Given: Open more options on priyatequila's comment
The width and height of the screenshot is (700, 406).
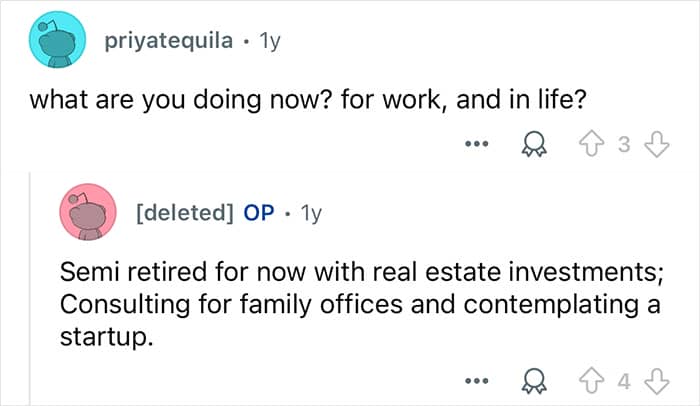Looking at the screenshot, I should tap(476, 145).
